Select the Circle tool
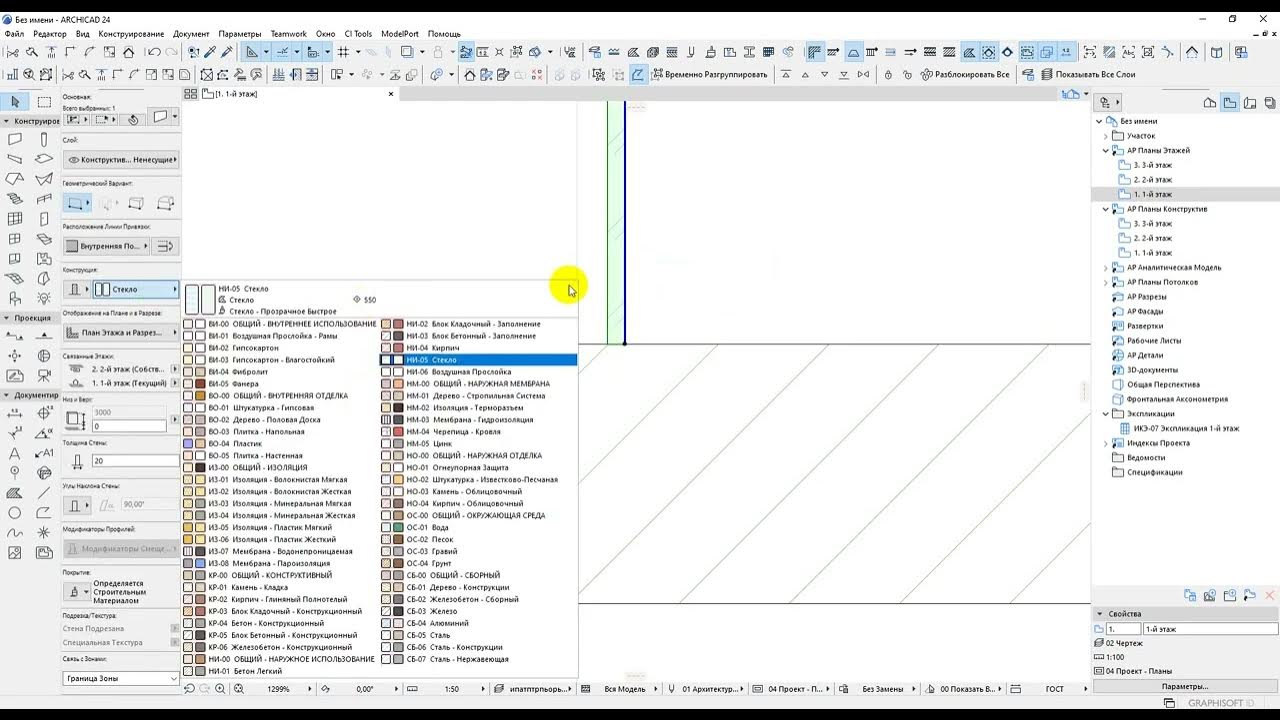Image resolution: width=1280 pixels, height=720 pixels. [x=15, y=513]
